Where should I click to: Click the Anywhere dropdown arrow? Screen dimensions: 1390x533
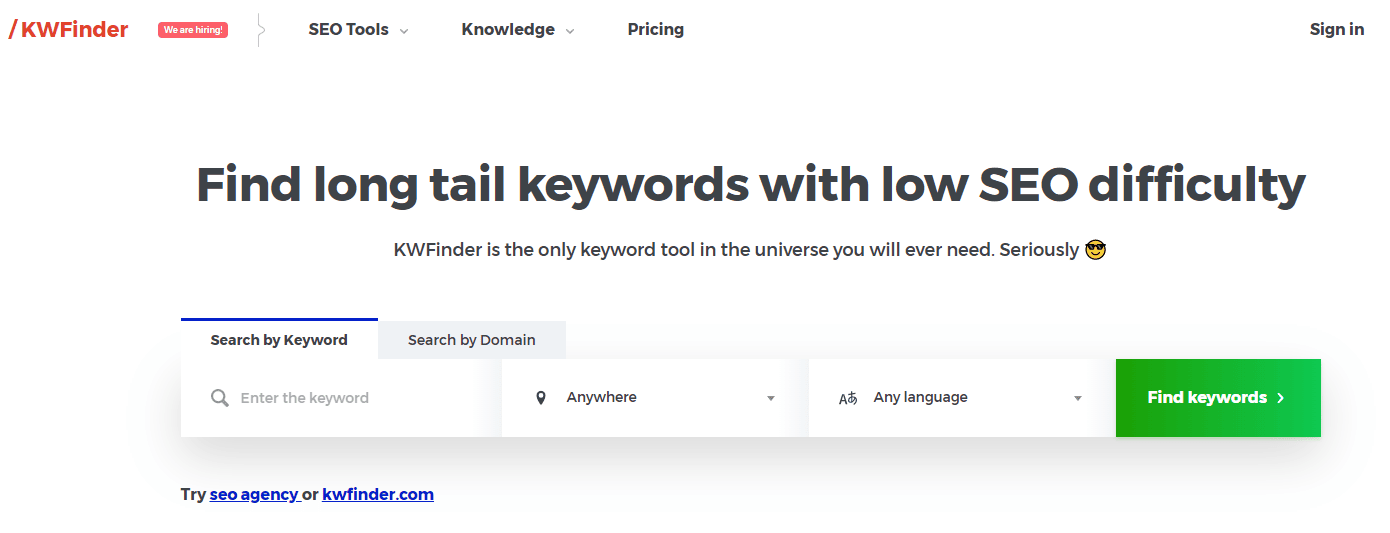pos(771,398)
